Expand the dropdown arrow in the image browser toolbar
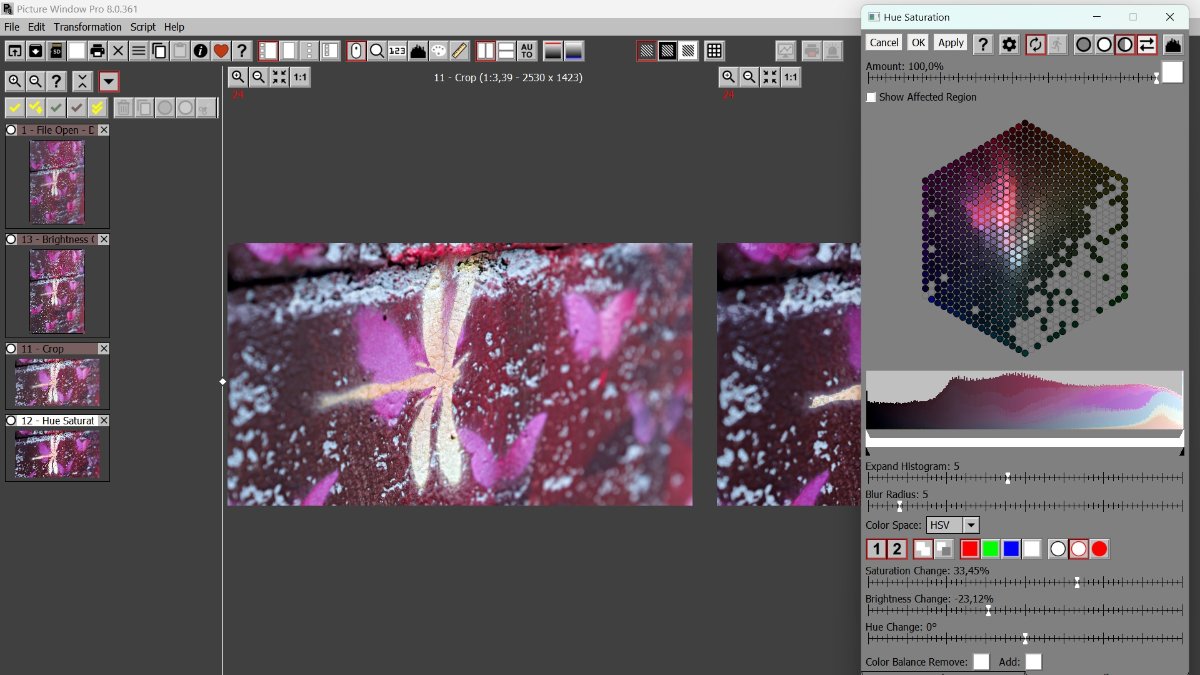The width and height of the screenshot is (1200, 675). 109,82
